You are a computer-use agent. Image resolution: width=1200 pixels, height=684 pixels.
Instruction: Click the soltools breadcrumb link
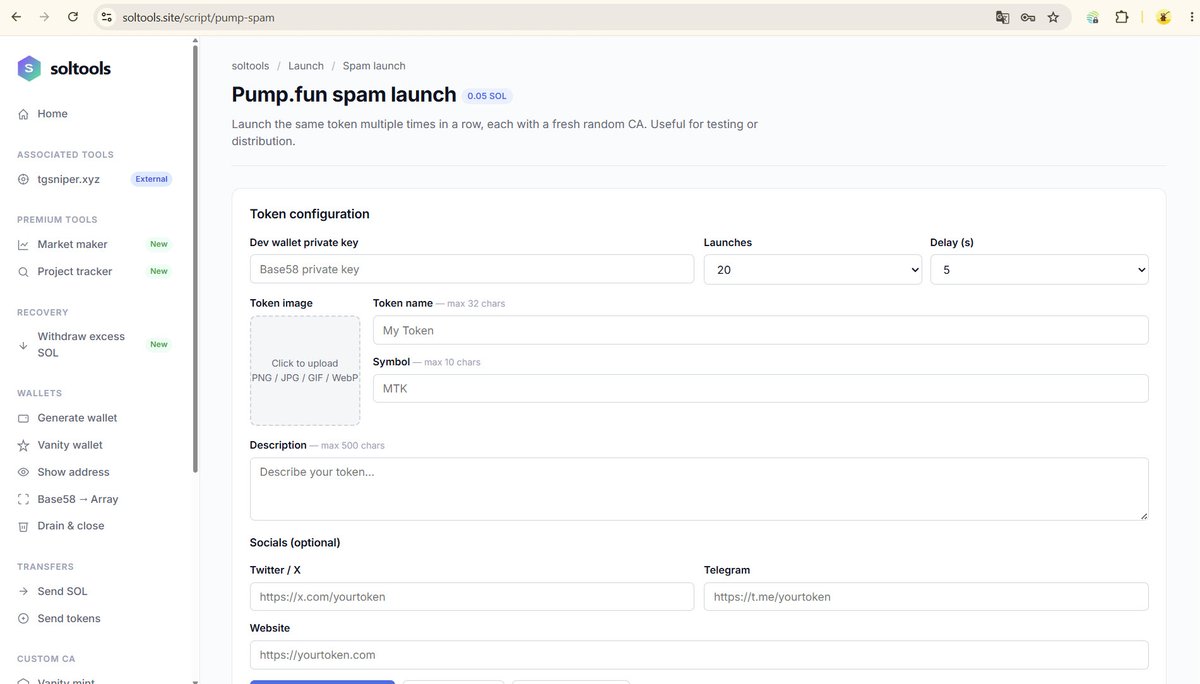(250, 66)
